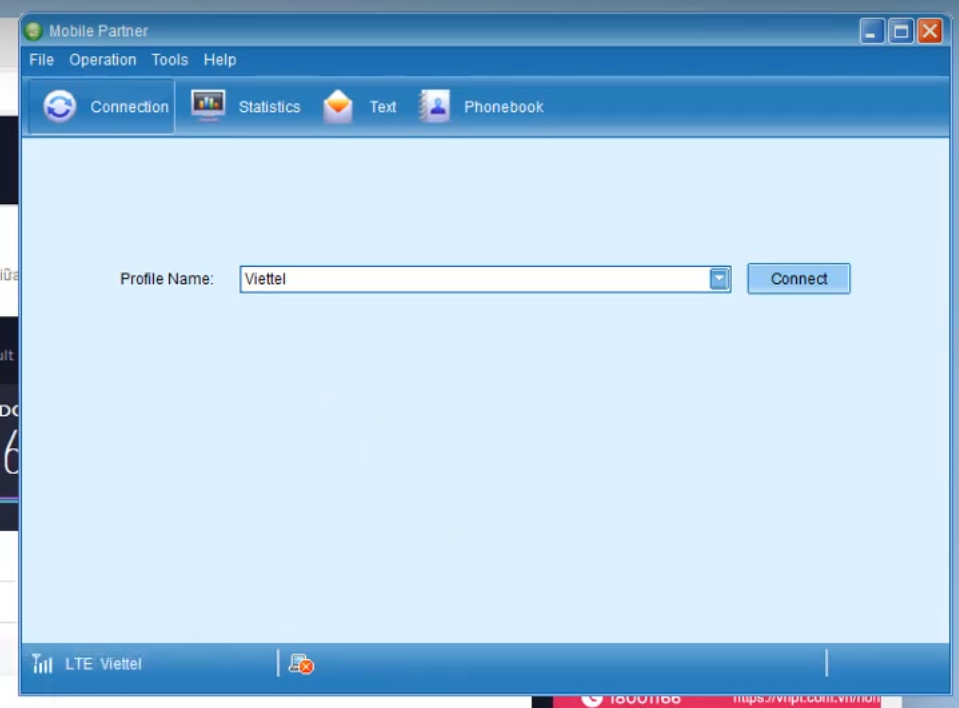Switch to the Statistics tab label
This screenshot has width=959, height=708.
click(x=269, y=107)
